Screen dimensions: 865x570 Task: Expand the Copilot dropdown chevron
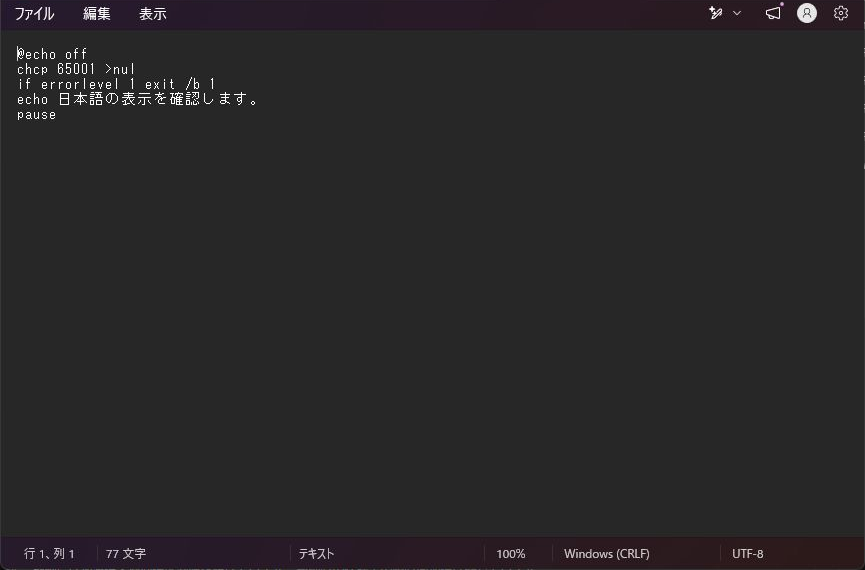click(737, 13)
